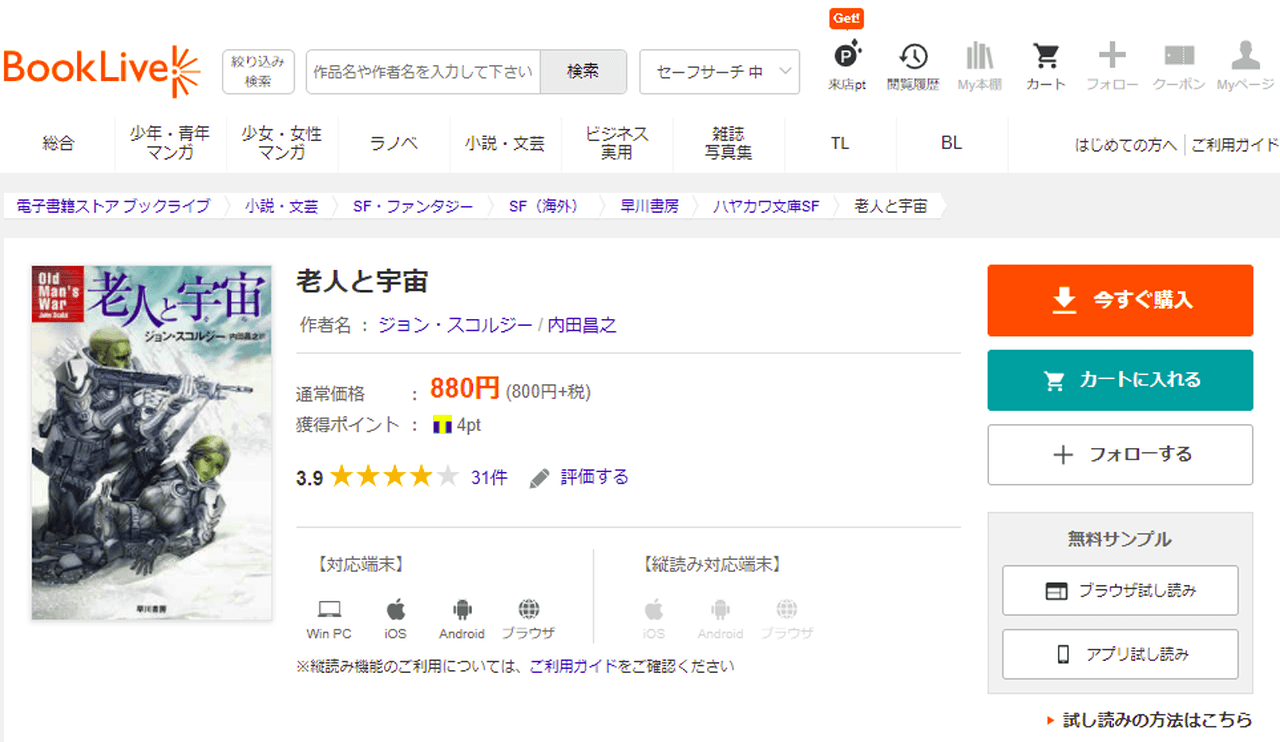Toggle the 絞り込み検索 filter button
1280x742 pixels.
[258, 72]
